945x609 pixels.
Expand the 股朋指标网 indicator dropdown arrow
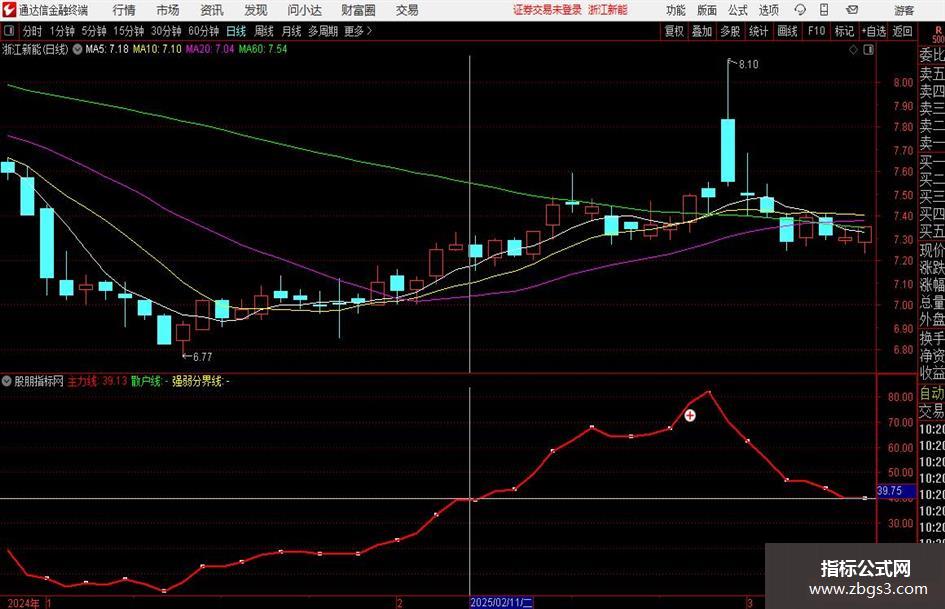(7, 381)
